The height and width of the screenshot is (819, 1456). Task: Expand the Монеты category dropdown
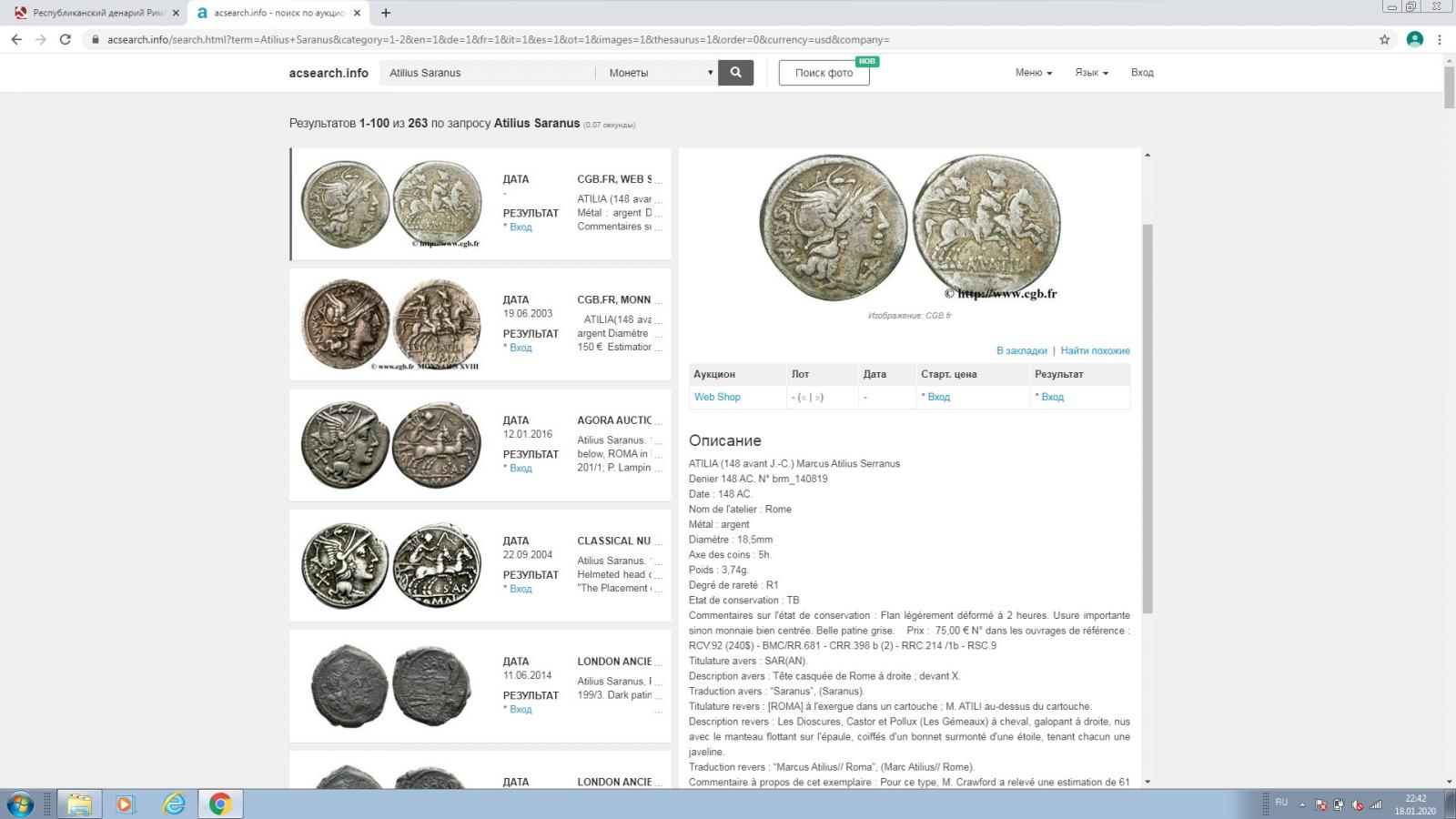[660, 73]
